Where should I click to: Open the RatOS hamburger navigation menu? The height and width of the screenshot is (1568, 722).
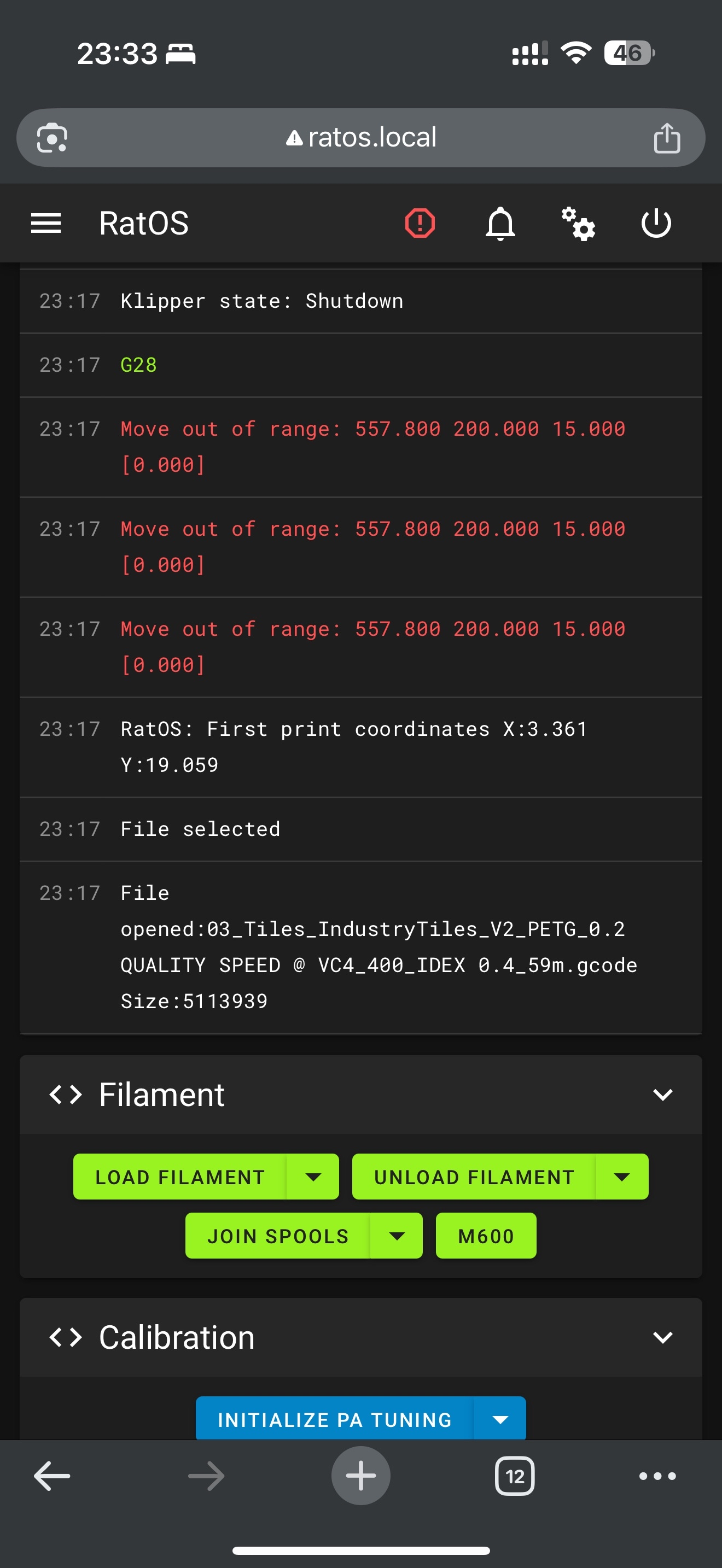tap(45, 224)
